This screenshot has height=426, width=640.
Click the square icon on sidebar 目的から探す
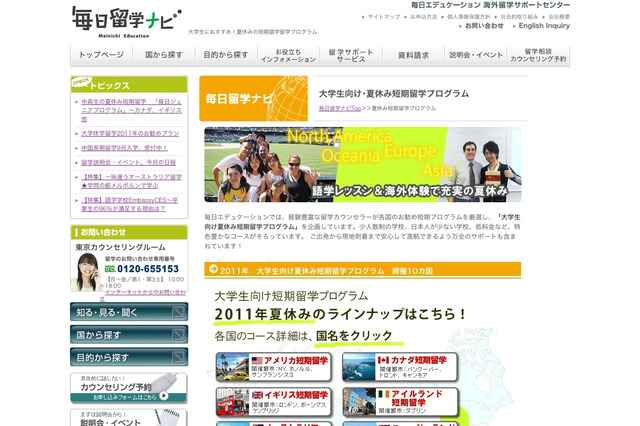178,358
